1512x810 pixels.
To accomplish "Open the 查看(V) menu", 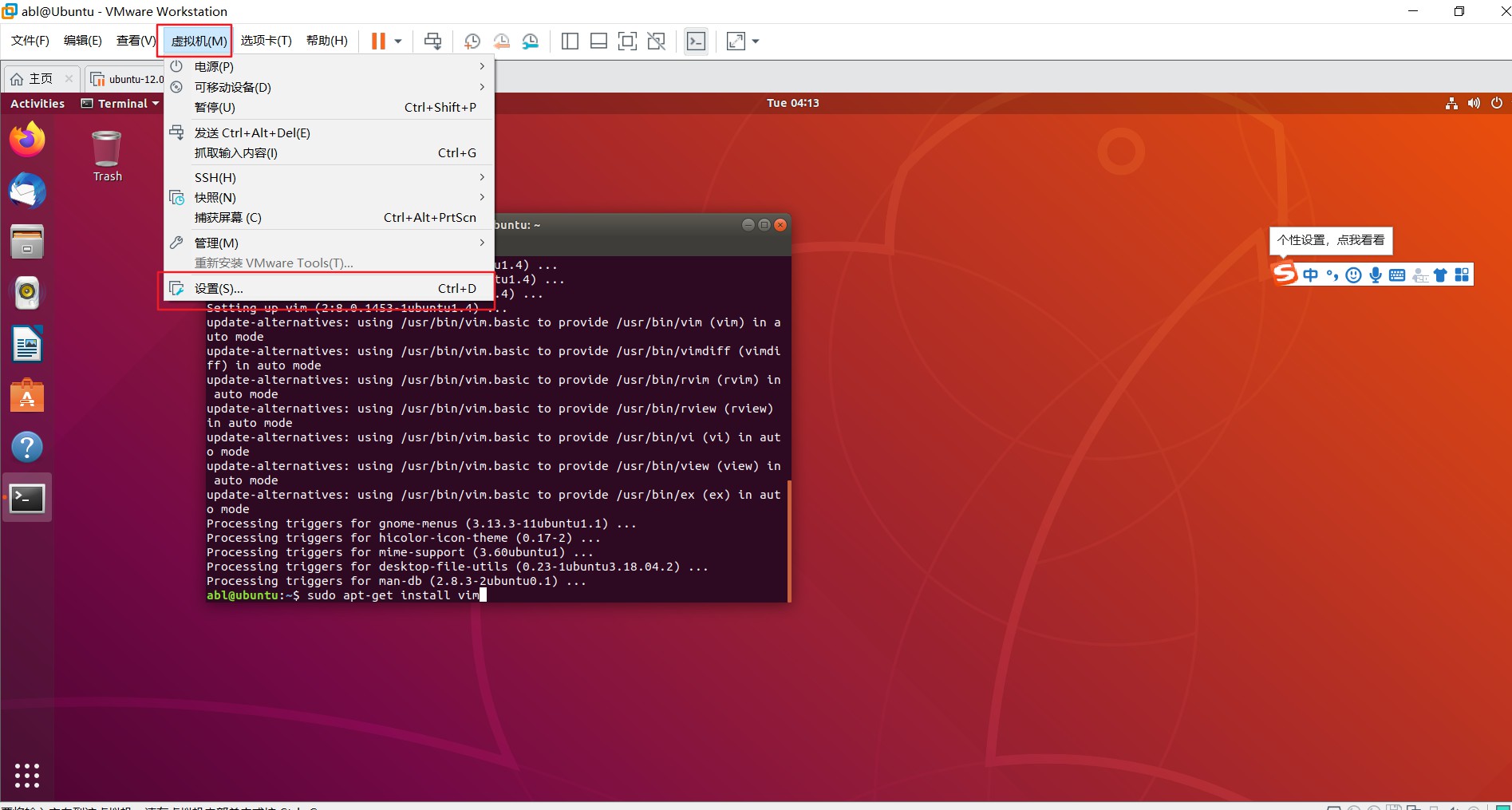I will (x=136, y=41).
